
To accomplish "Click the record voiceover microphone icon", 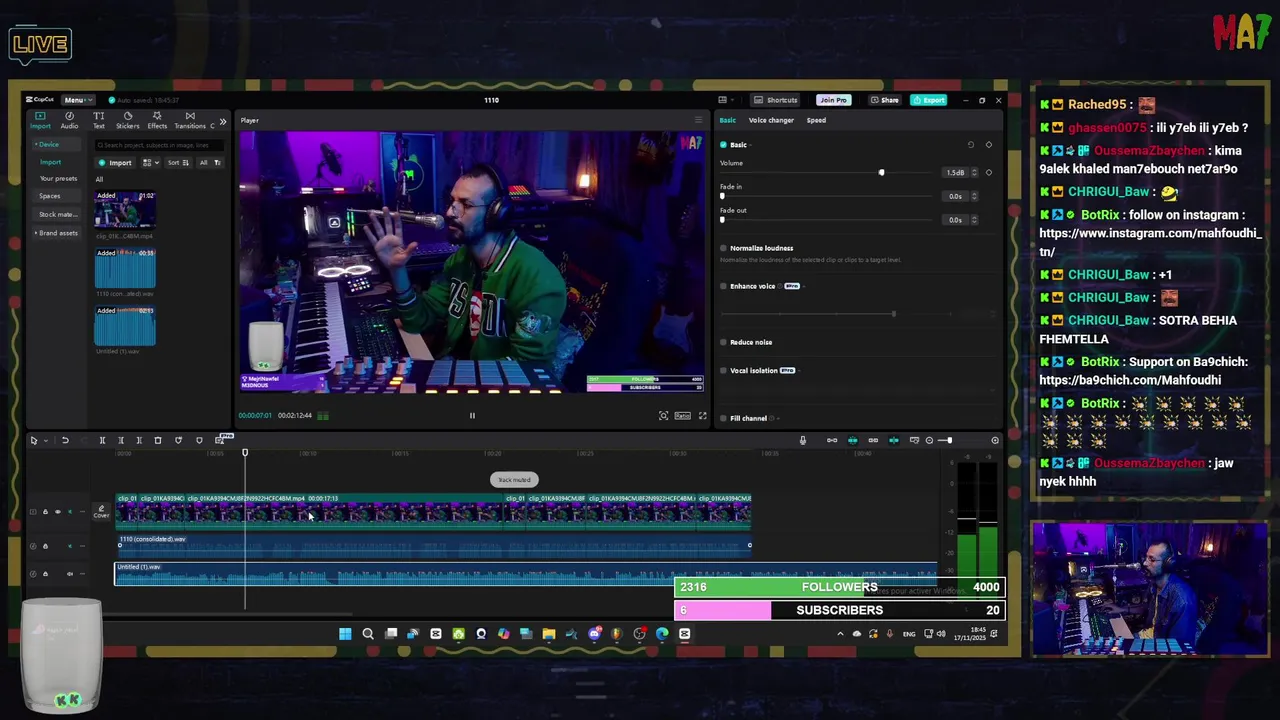I will pos(802,440).
